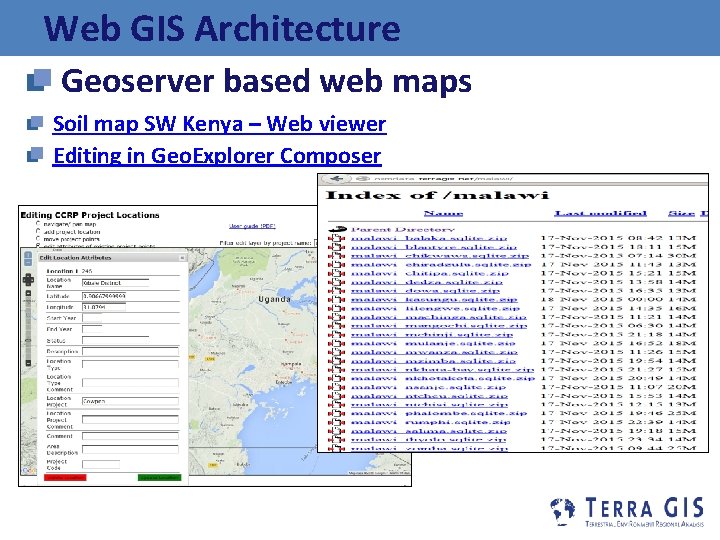Click the green update button in attributes dialog

tap(159, 478)
